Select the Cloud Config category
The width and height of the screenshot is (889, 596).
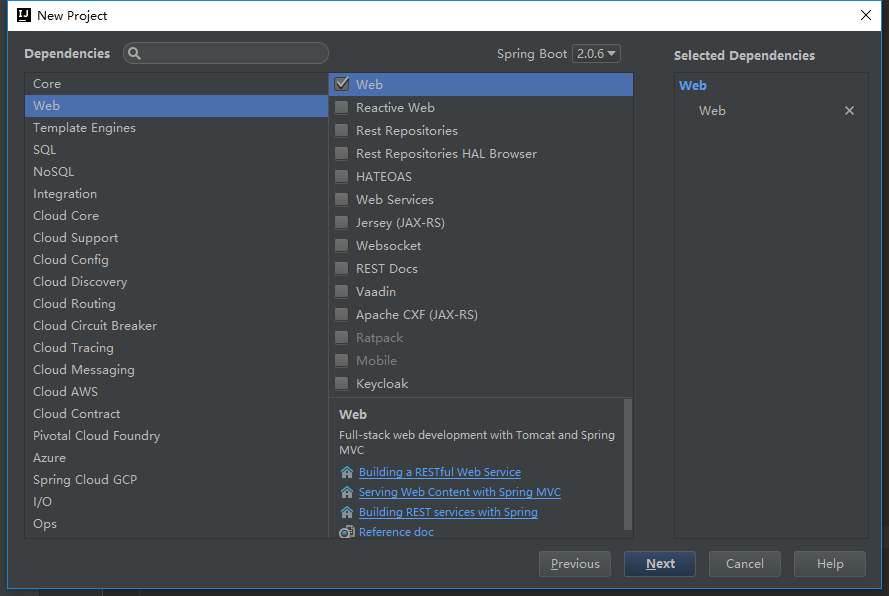(x=176, y=260)
